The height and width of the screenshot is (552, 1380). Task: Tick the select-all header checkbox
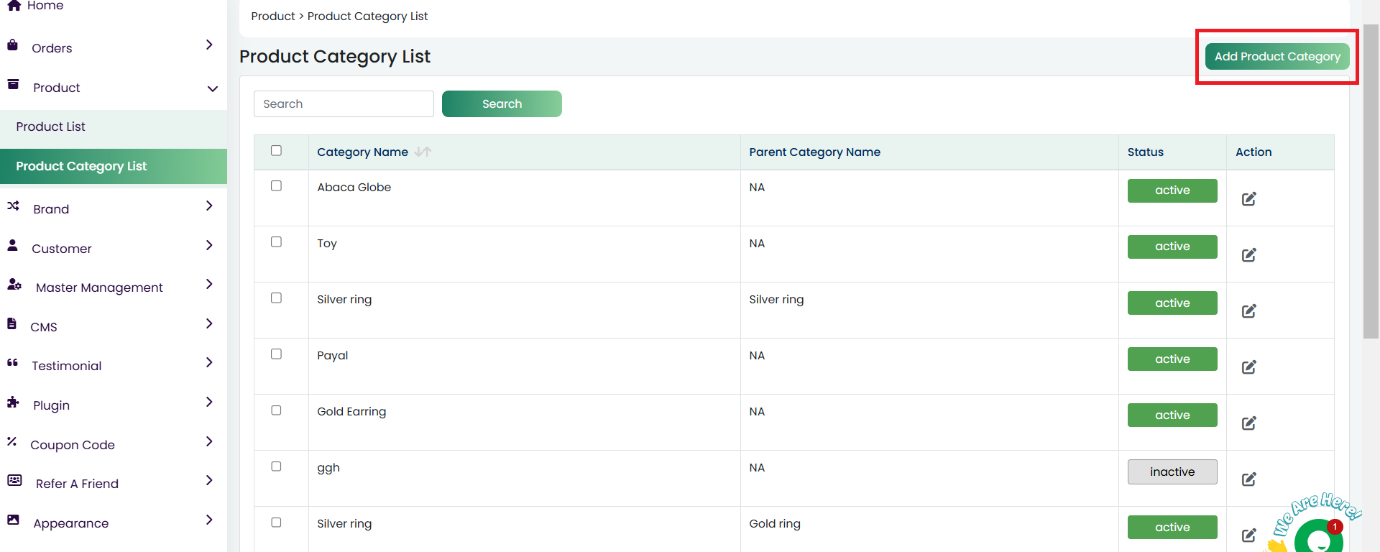tap(277, 151)
